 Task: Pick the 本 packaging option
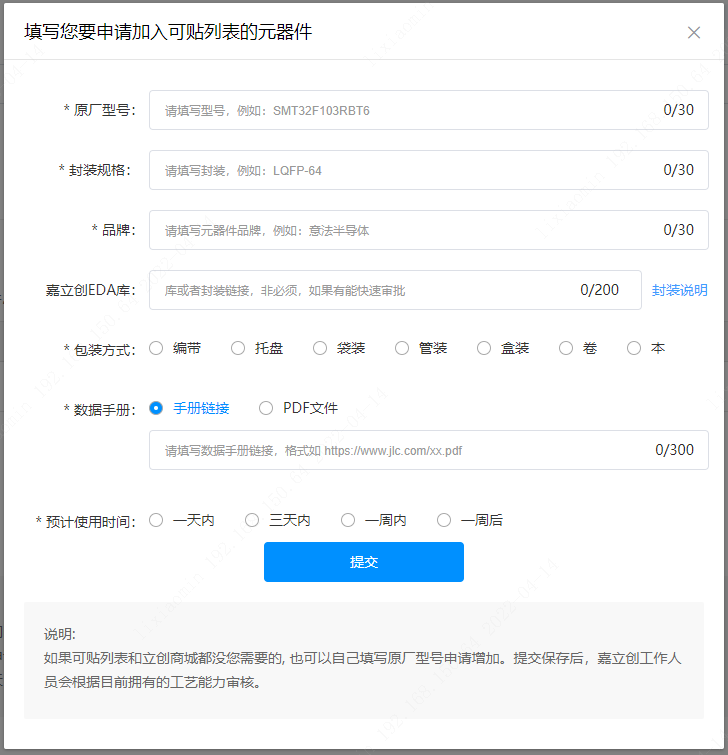pos(634,348)
